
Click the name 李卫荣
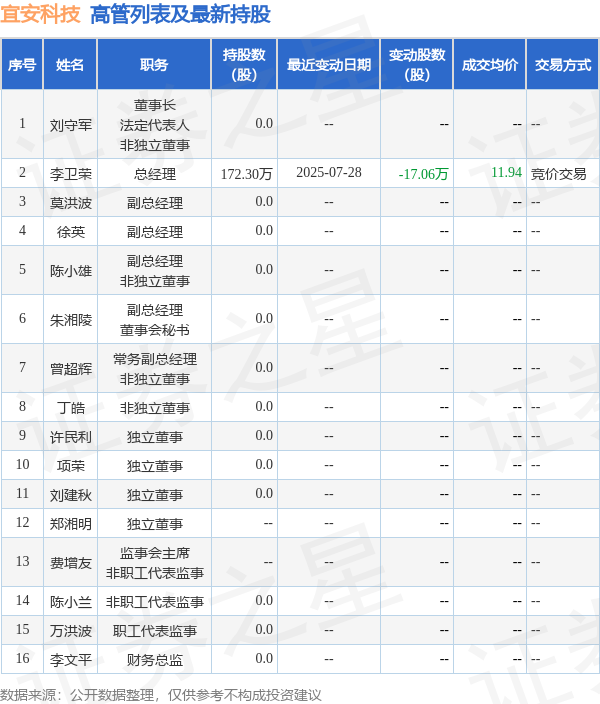coord(71,174)
